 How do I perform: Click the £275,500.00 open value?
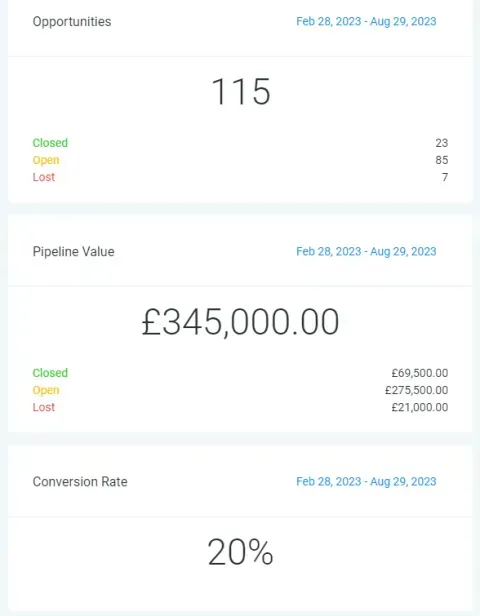tap(416, 390)
